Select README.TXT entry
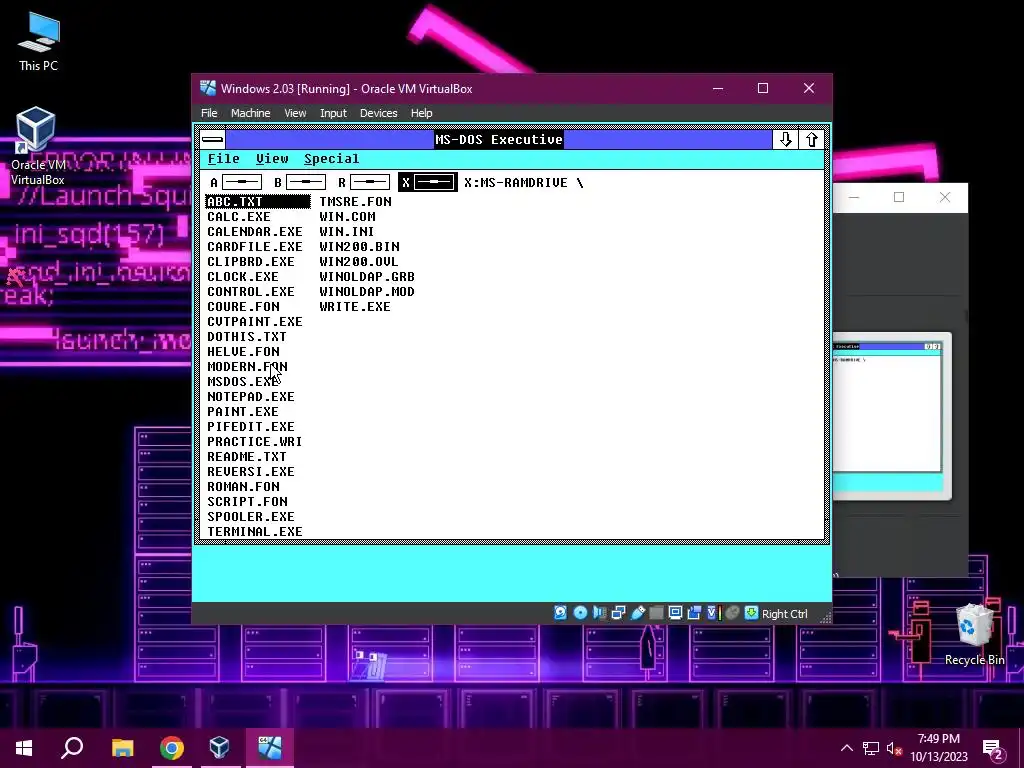Image resolution: width=1024 pixels, height=768 pixels. coord(246,457)
